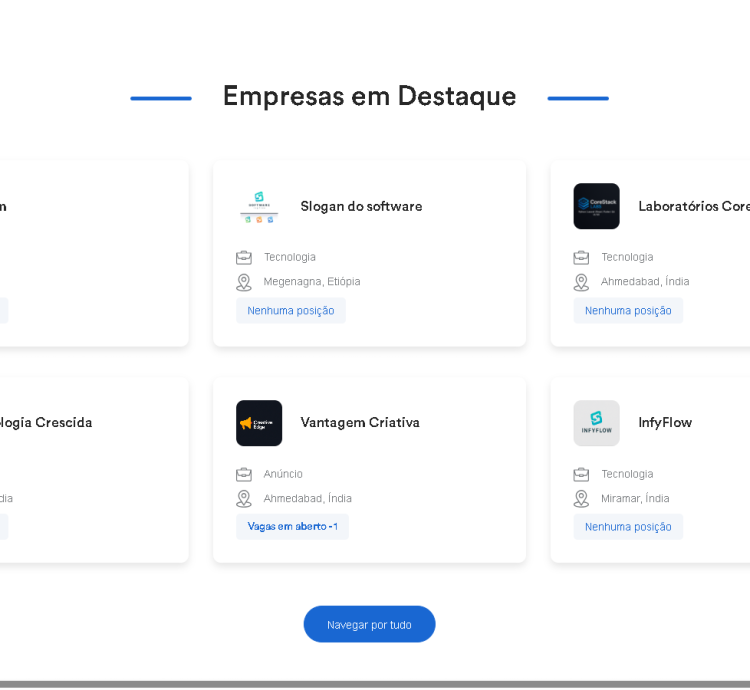Click the Empresas em Destaque heading
Viewport: 750px width, 690px height.
pyautogui.click(x=369, y=96)
